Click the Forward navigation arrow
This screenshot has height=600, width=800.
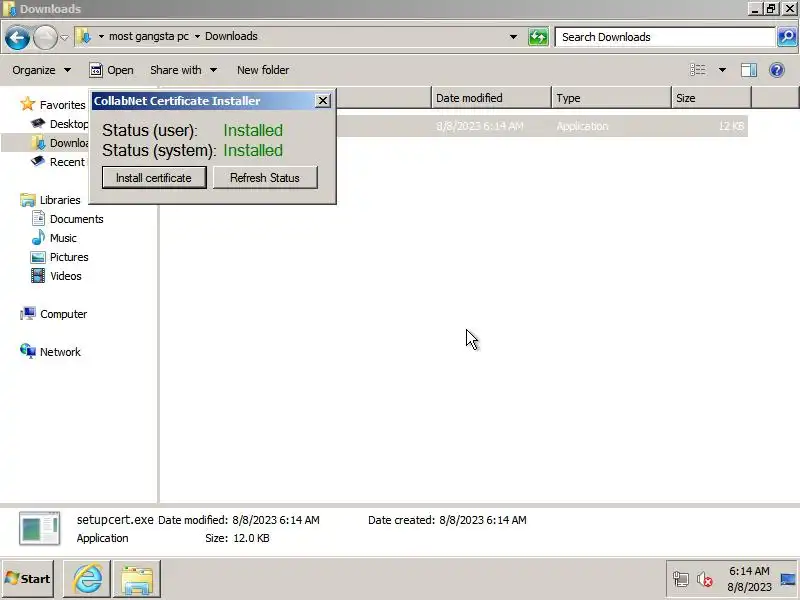point(45,37)
